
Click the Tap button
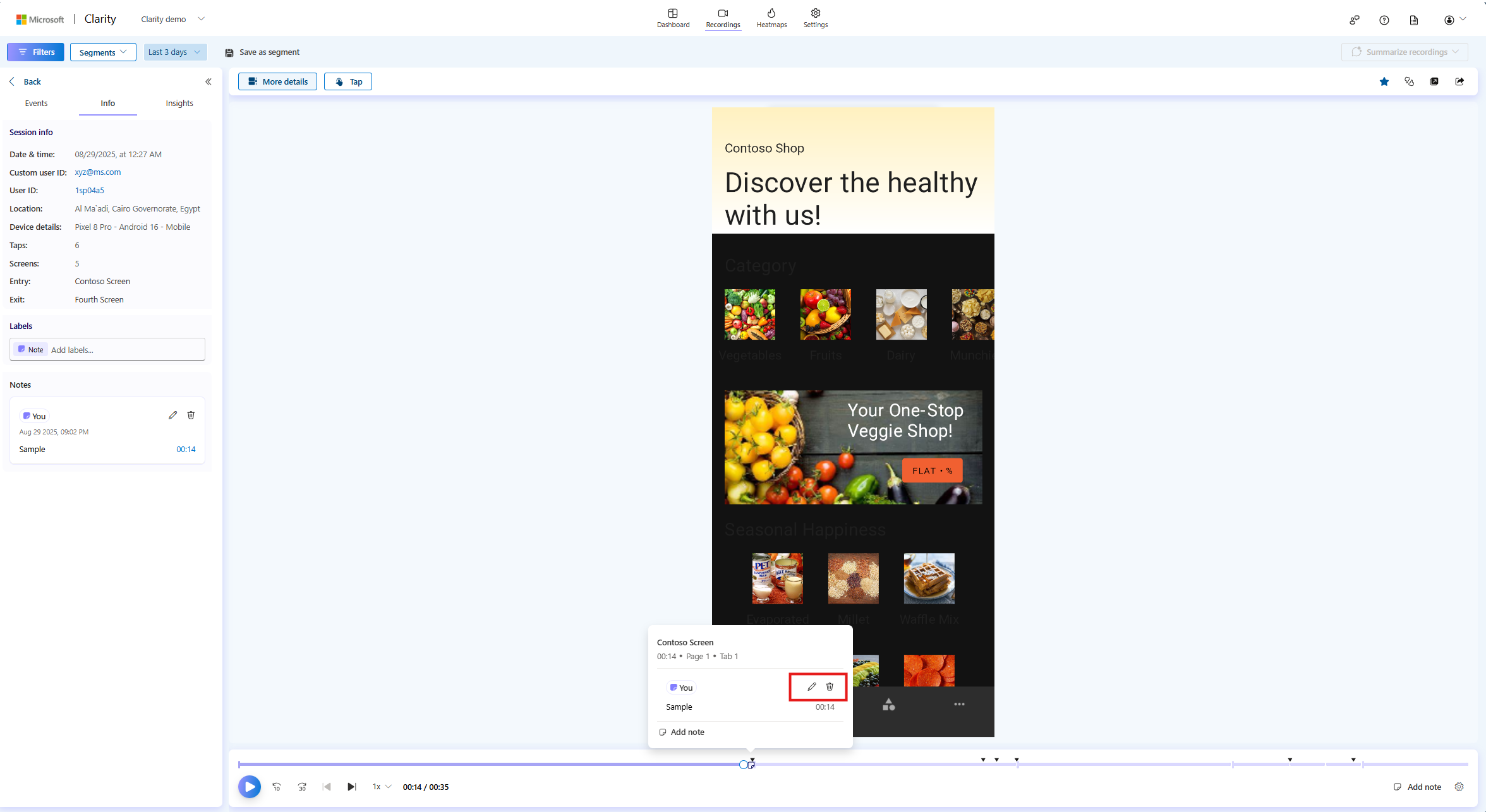(x=348, y=81)
